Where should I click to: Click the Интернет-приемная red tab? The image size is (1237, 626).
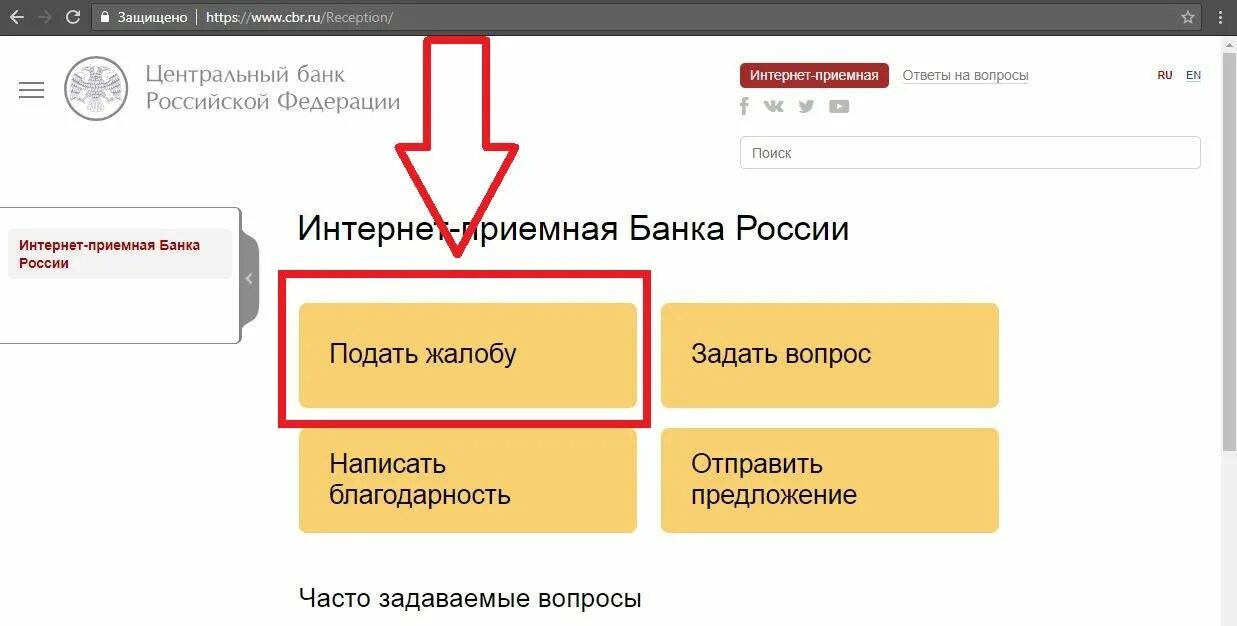(814, 75)
